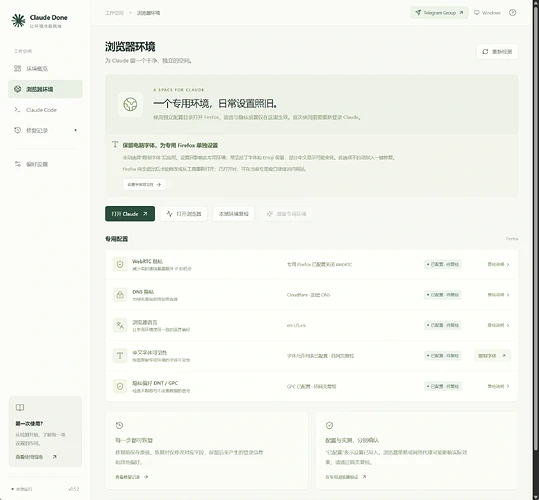The width and height of the screenshot is (539, 500).
Task: Open the Claude Code sidebar item
Action: click(45, 110)
